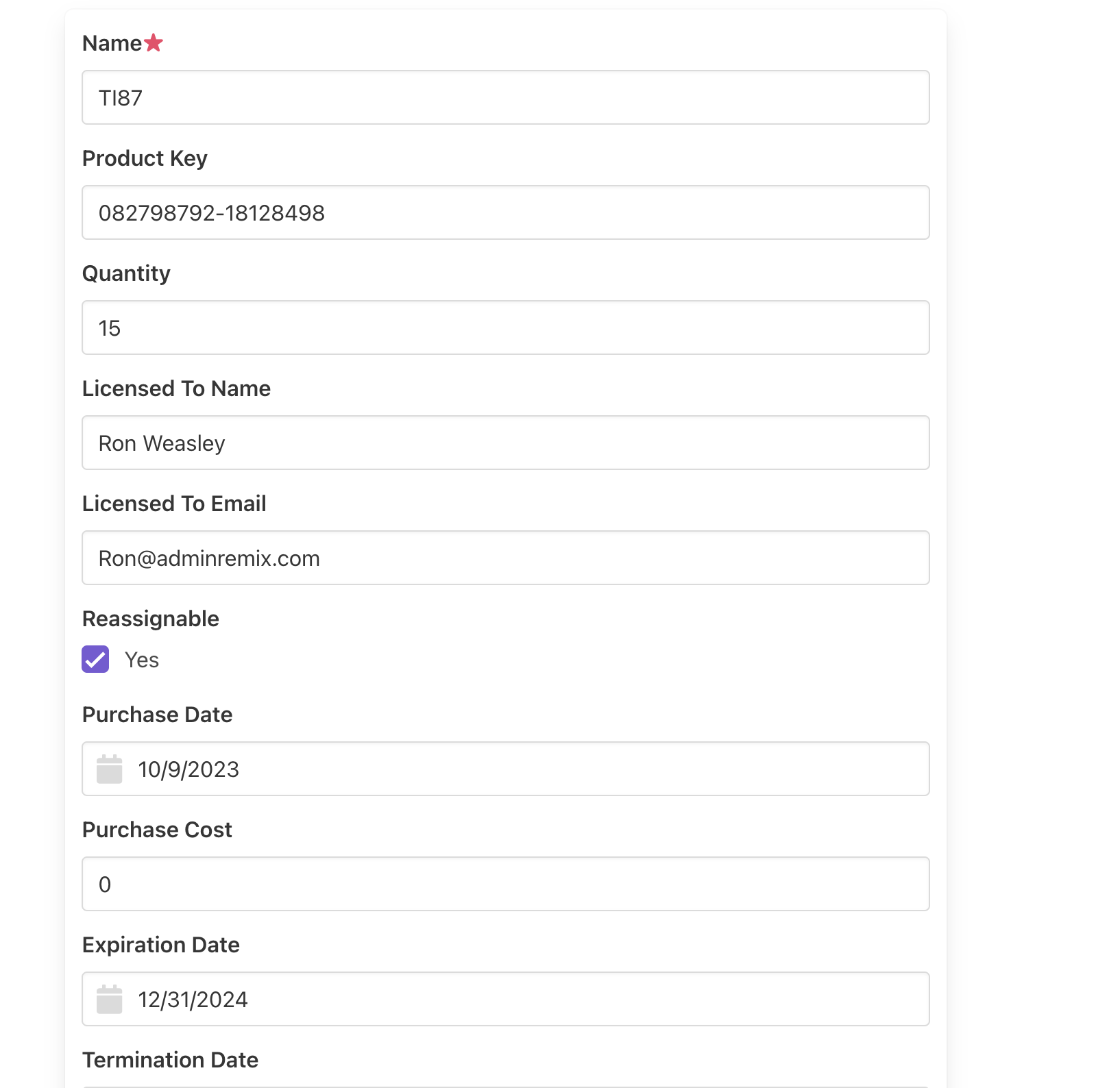
Task: Click the Termination Date label
Action: click(170, 1060)
